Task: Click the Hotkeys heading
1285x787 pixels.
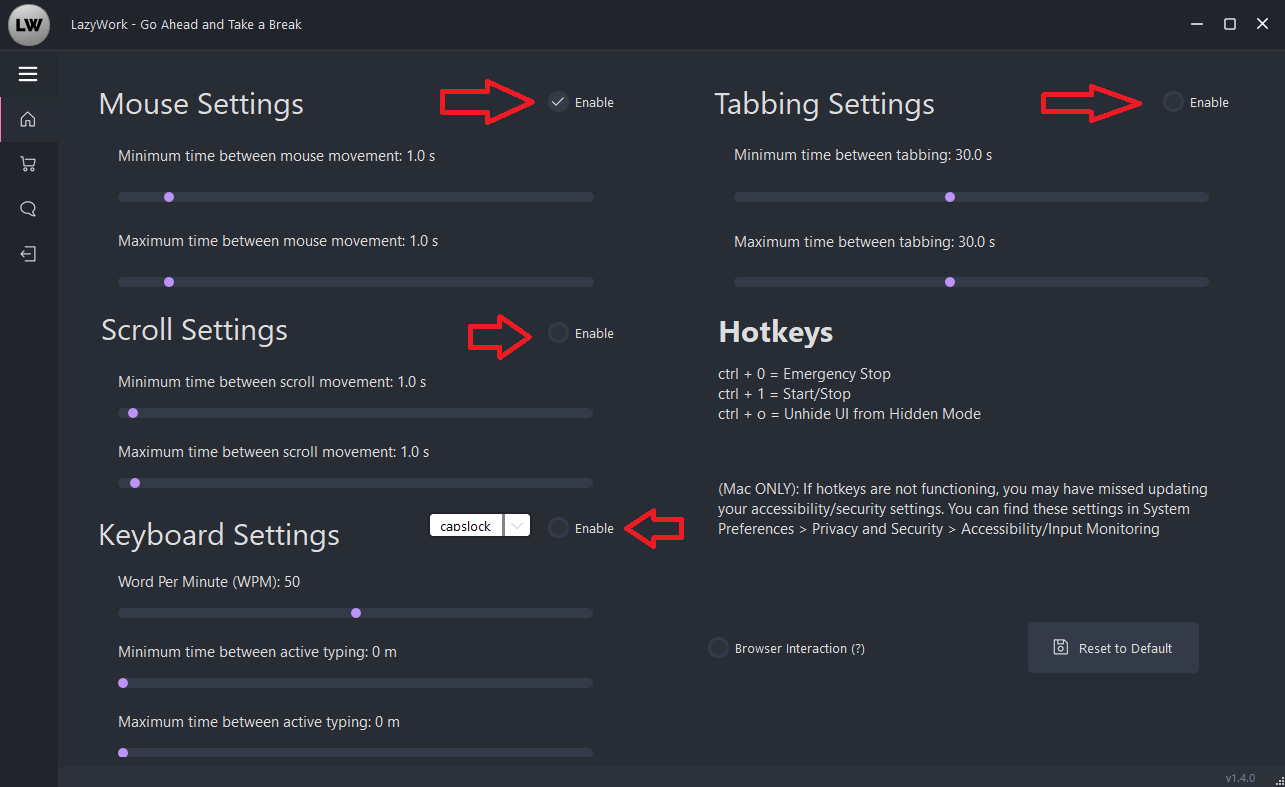Action: [776, 332]
